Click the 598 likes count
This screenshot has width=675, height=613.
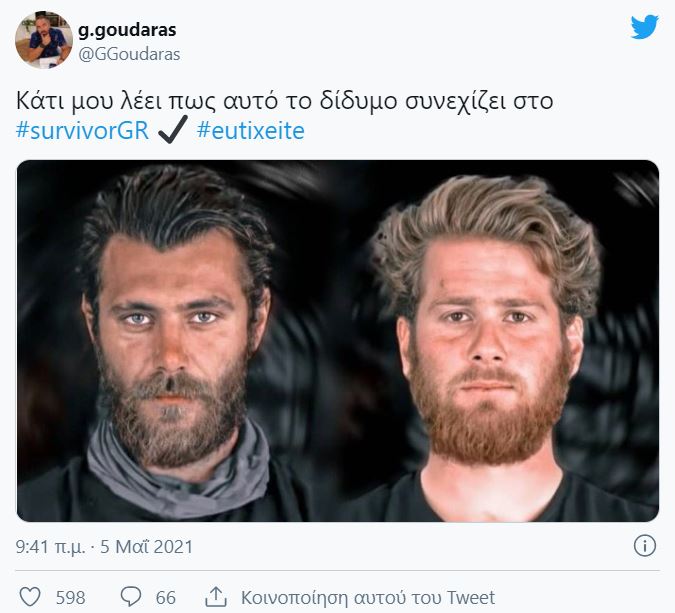70,598
